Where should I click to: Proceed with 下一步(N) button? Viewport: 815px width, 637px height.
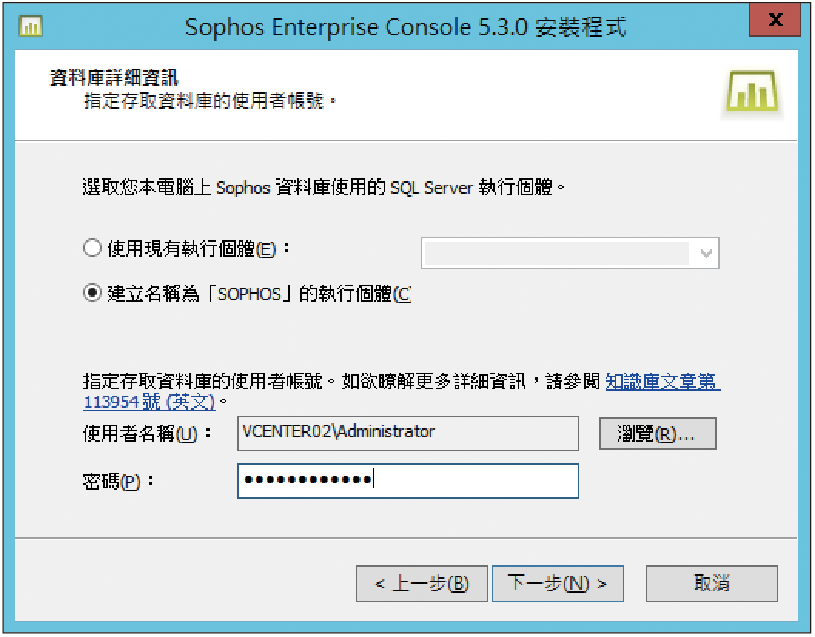pyautogui.click(x=557, y=583)
